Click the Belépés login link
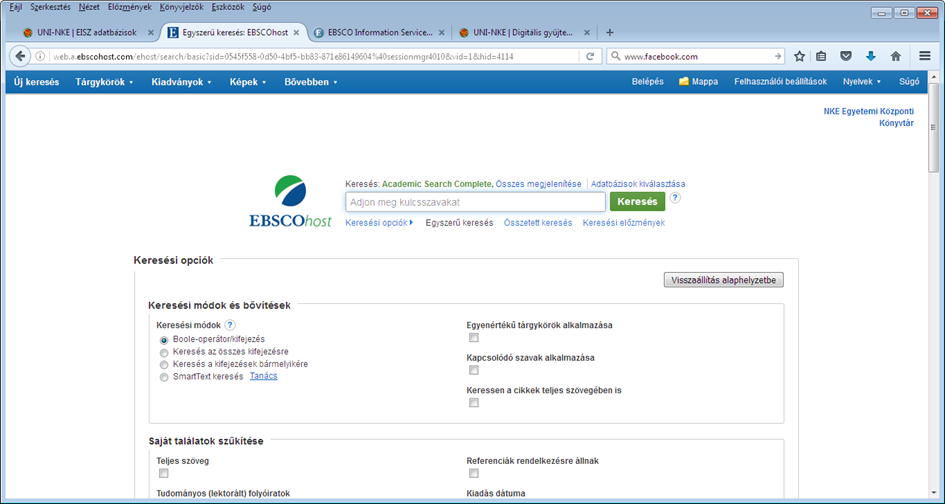This screenshot has width=945, height=504. 647,81
